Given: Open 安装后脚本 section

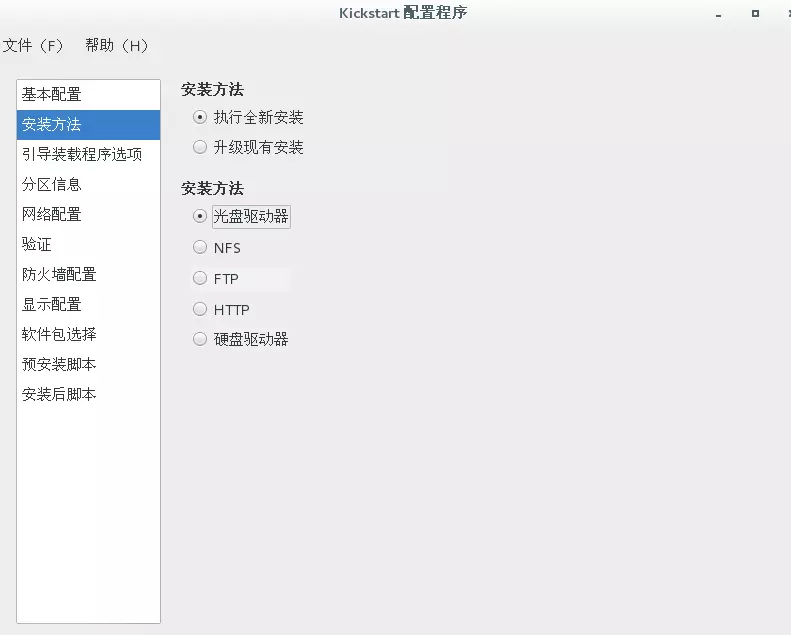Looking at the screenshot, I should [88, 394].
